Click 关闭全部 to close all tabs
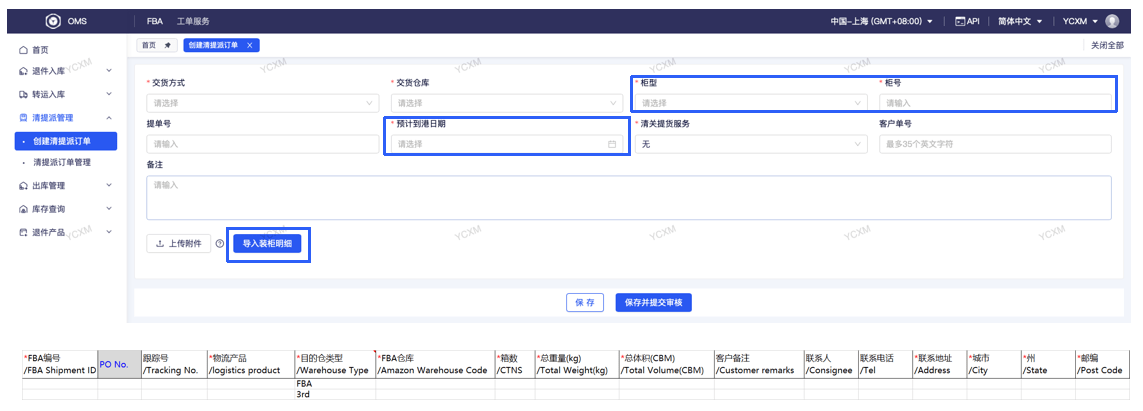Screen dimensions: 1143x411 (1107, 45)
